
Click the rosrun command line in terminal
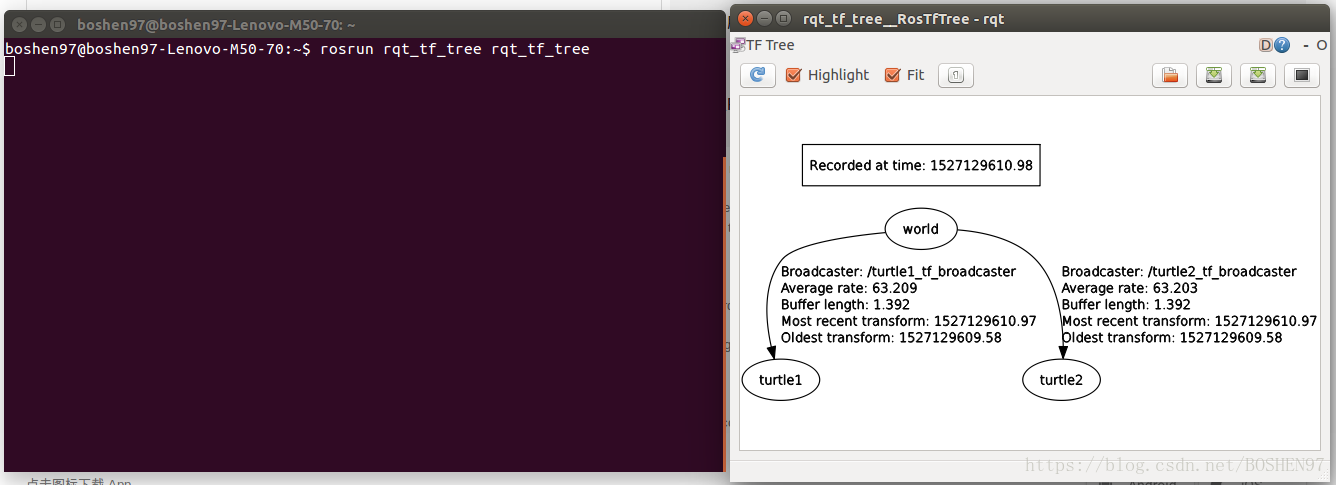[297, 49]
